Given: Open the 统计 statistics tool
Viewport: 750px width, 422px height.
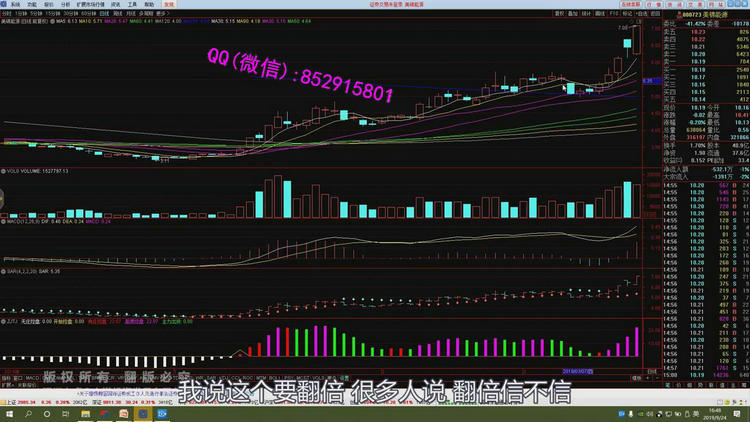Looking at the screenshot, I should (x=588, y=12).
